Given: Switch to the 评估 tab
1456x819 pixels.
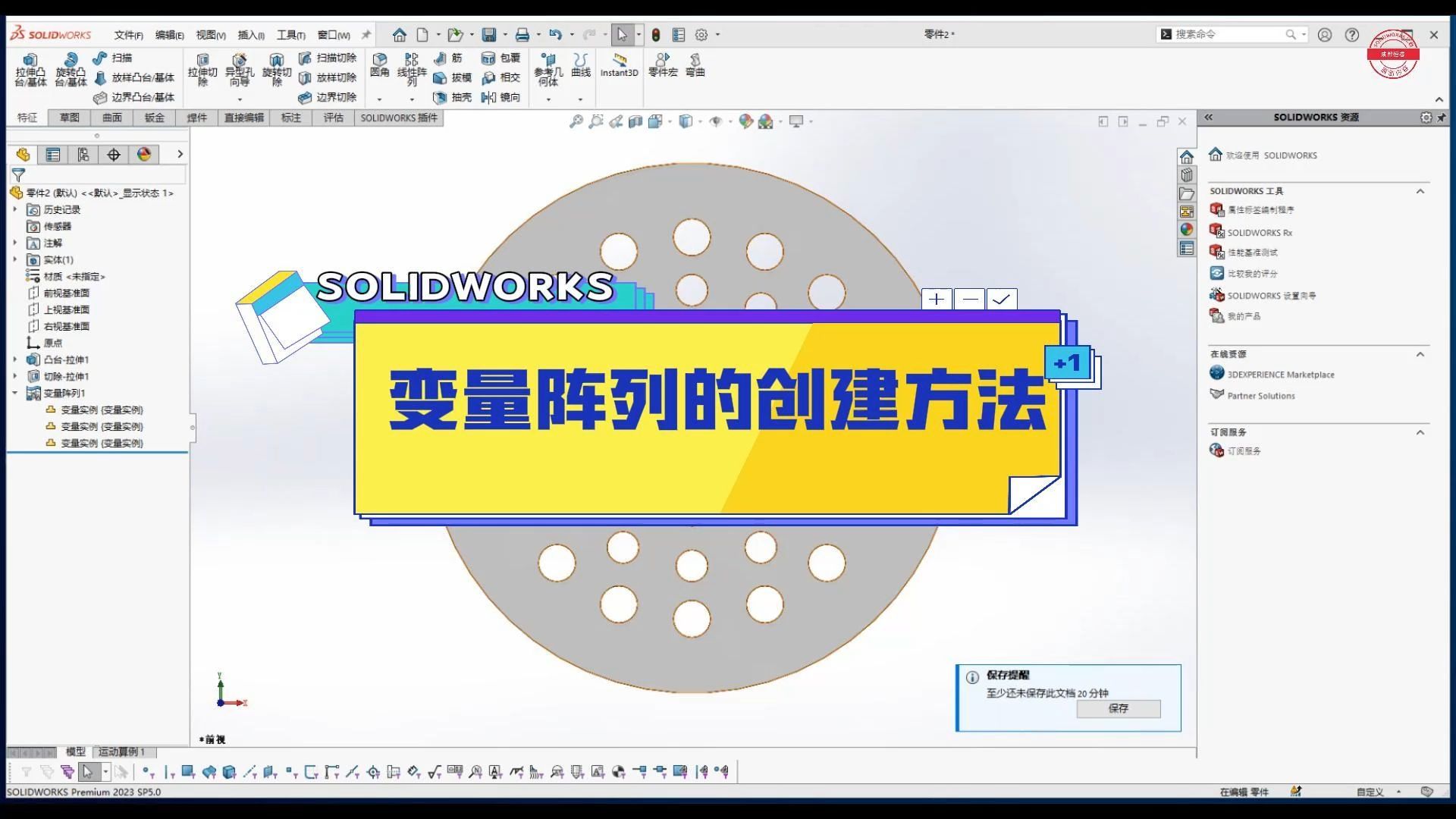Looking at the screenshot, I should [334, 118].
